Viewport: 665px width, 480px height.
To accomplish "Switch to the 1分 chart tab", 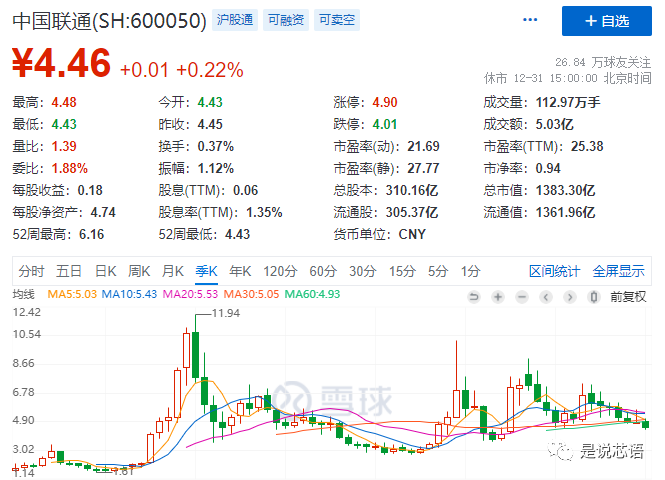I will pyautogui.click(x=471, y=271).
